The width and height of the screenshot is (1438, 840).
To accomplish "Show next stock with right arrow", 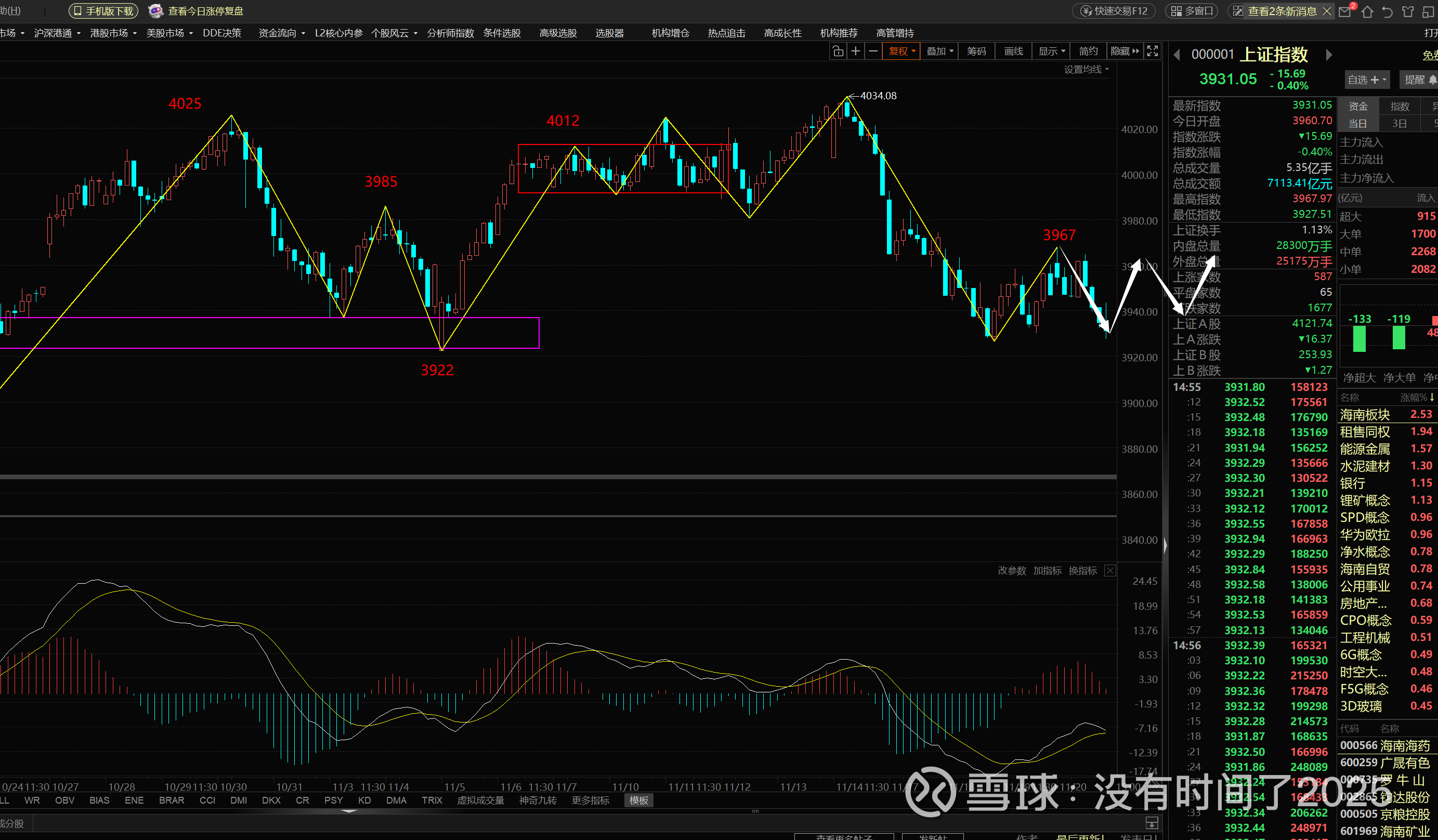I will tap(1329, 55).
